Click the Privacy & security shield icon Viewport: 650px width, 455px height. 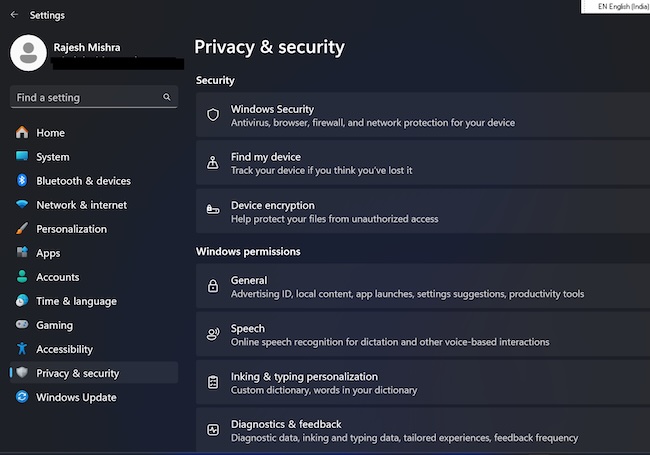(x=22, y=373)
